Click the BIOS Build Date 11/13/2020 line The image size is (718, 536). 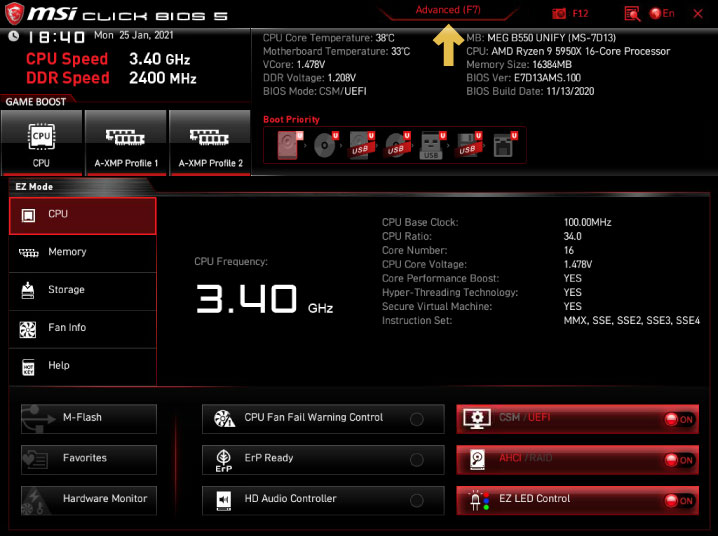tap(530, 91)
